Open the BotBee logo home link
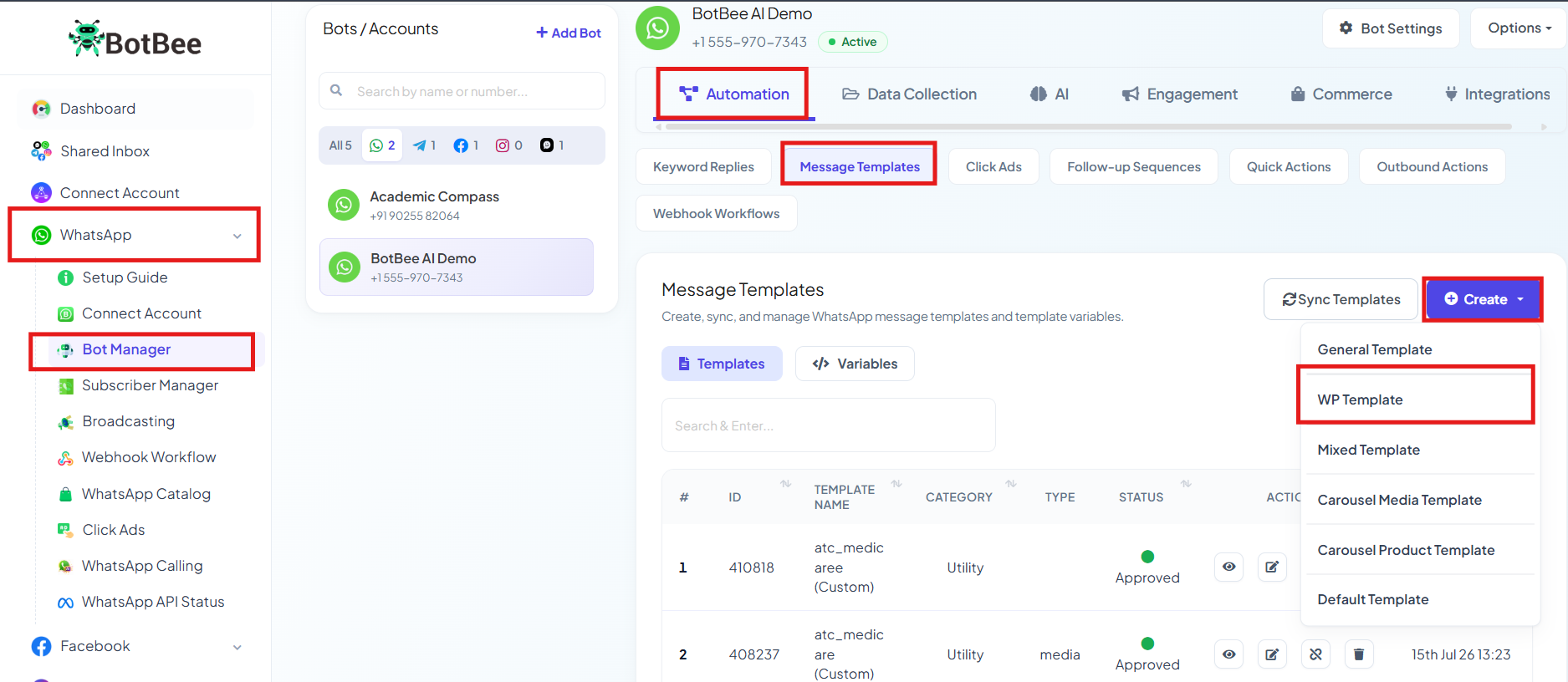This screenshot has height=682, width=1568. pyautogui.click(x=135, y=39)
